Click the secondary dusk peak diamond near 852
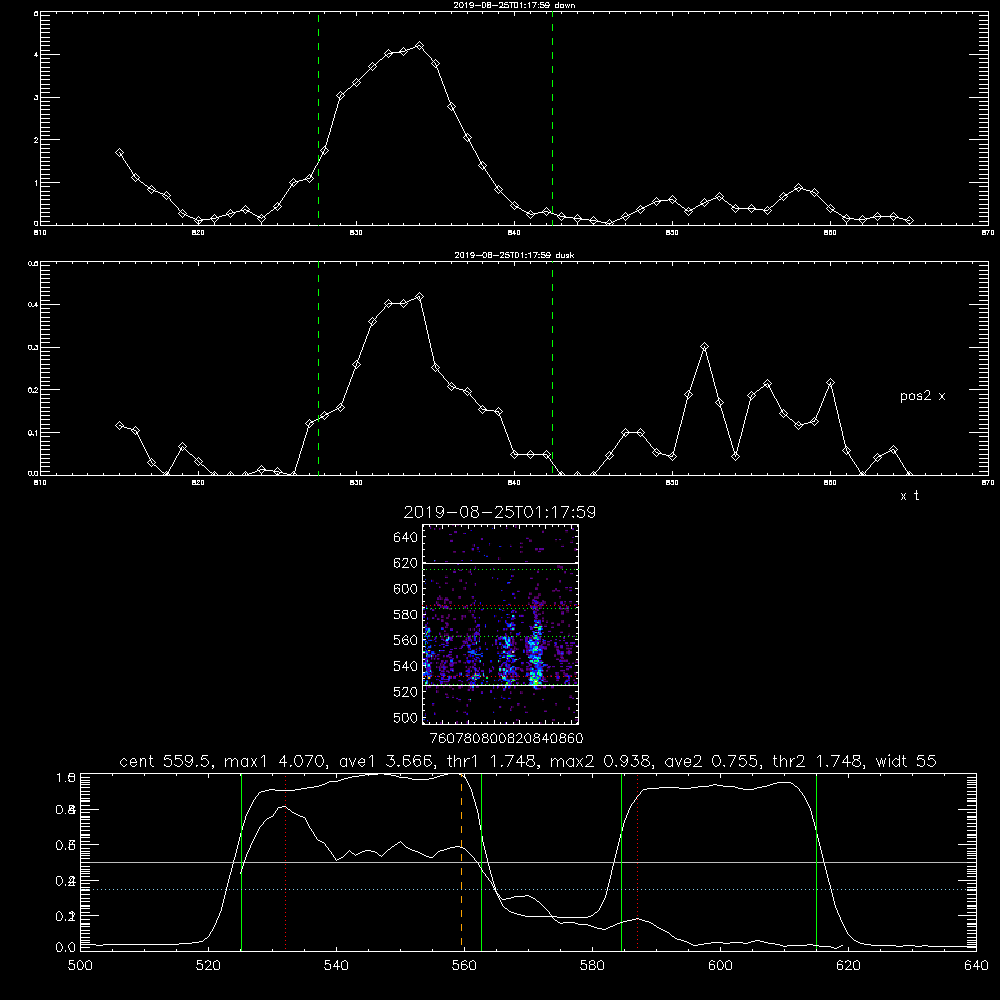The height and width of the screenshot is (1000, 1000). click(704, 346)
